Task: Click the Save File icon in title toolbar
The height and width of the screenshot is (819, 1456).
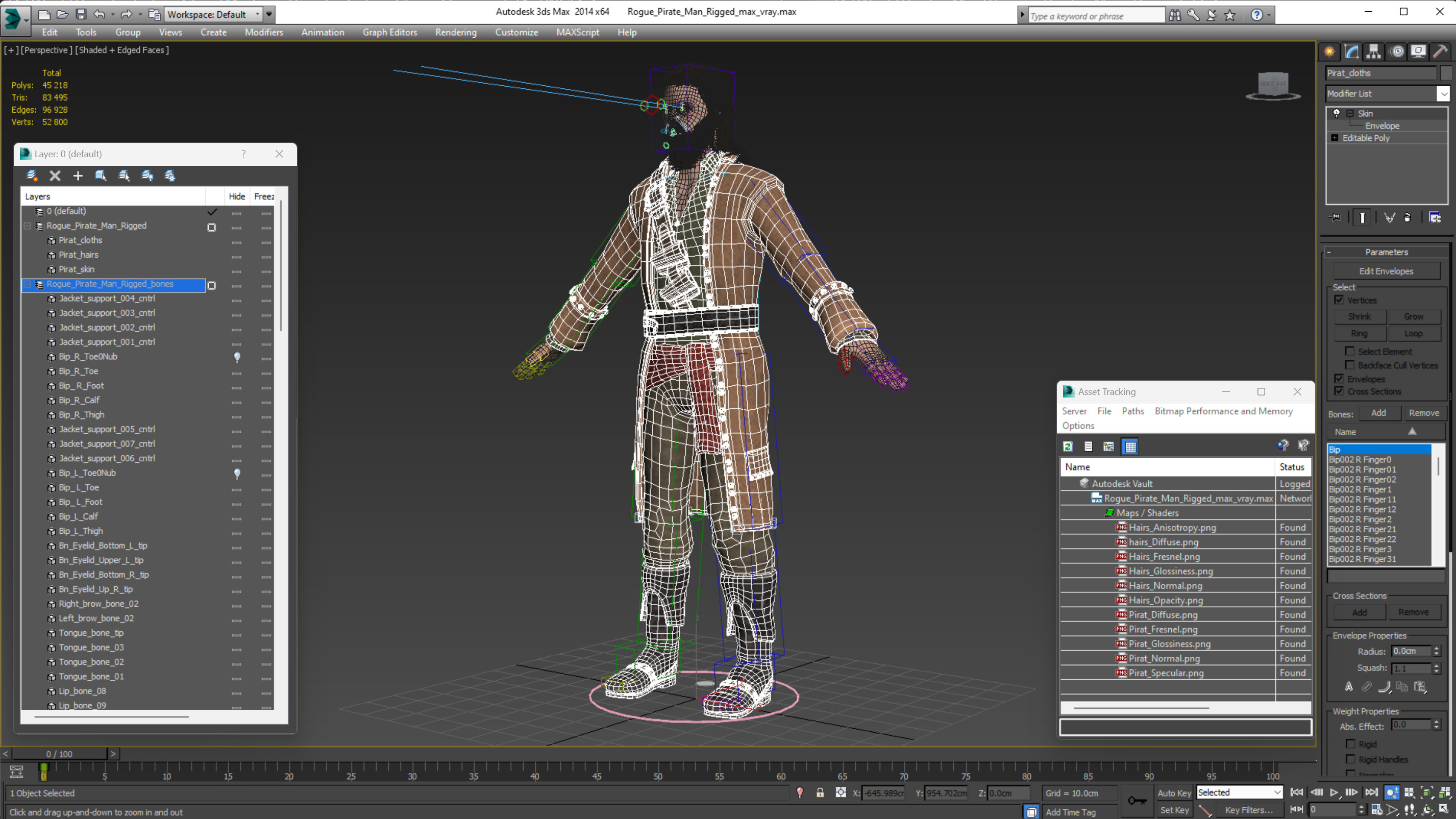Action: [x=81, y=14]
